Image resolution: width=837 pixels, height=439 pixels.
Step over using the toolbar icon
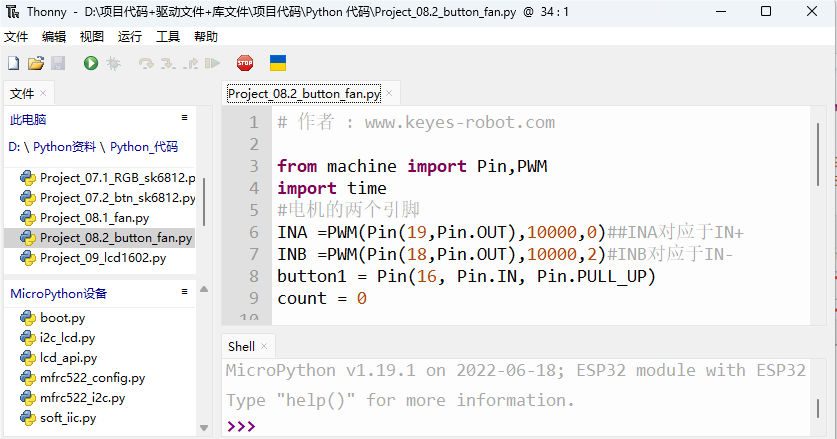click(x=146, y=63)
